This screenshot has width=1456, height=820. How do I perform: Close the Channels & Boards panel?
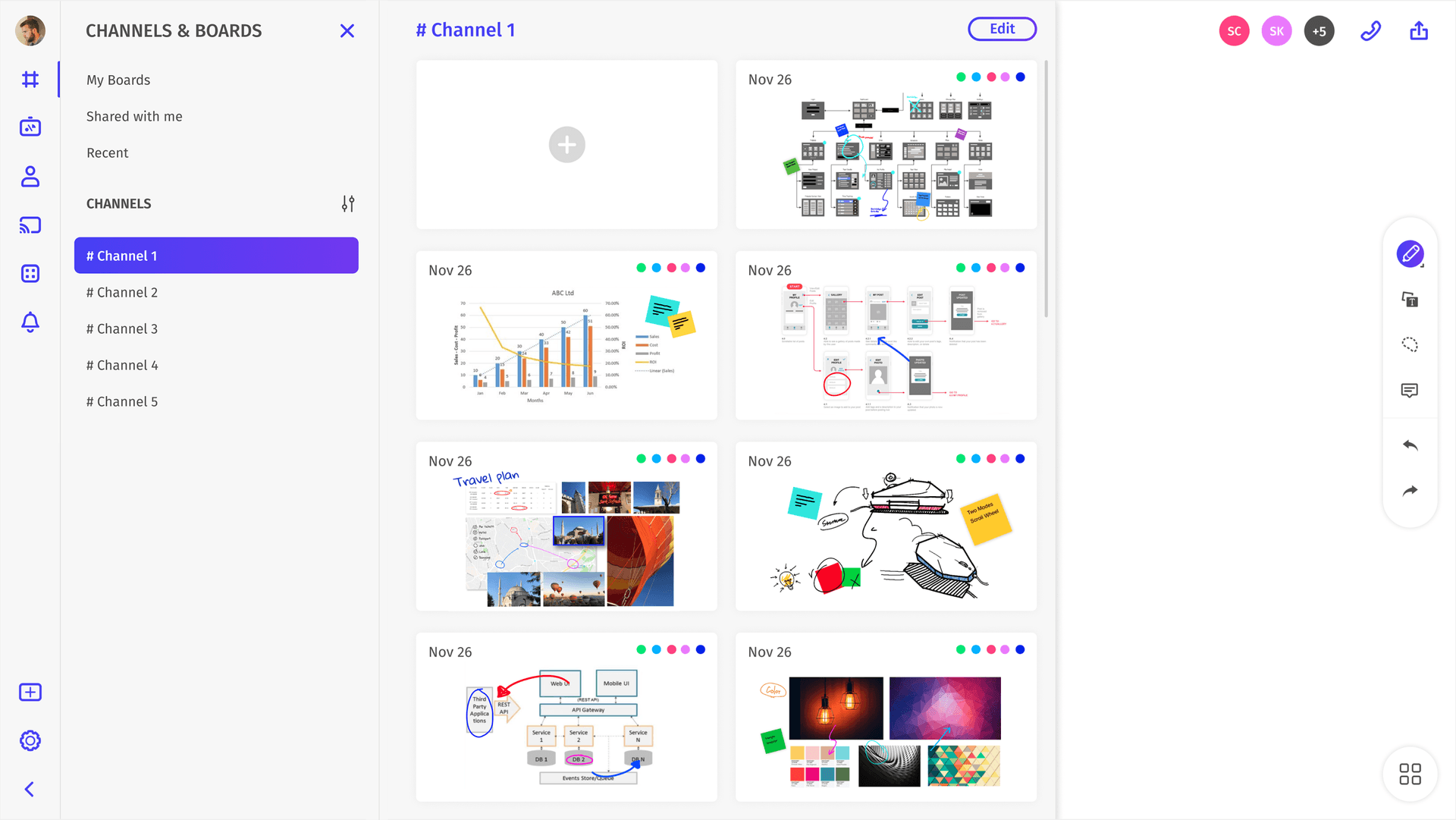point(347,31)
